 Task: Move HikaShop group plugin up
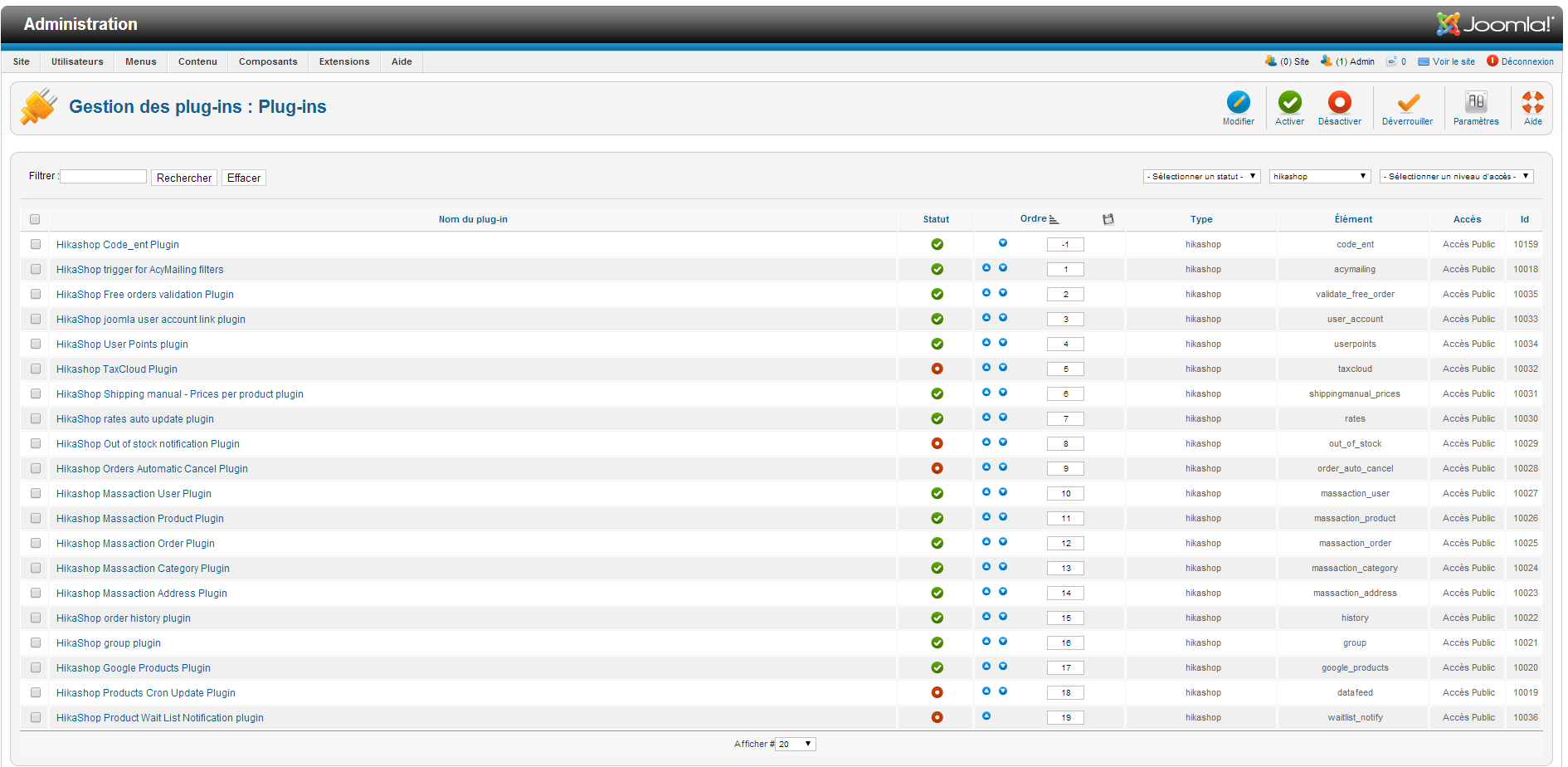click(x=986, y=642)
